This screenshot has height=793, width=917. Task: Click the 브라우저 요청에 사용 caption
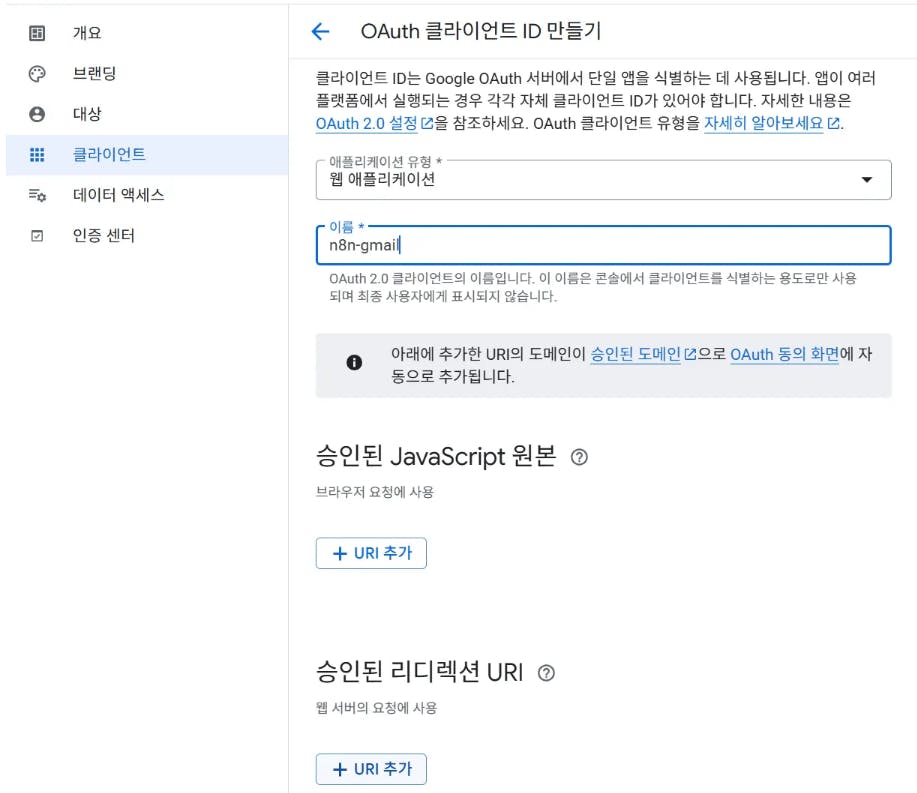click(375, 492)
